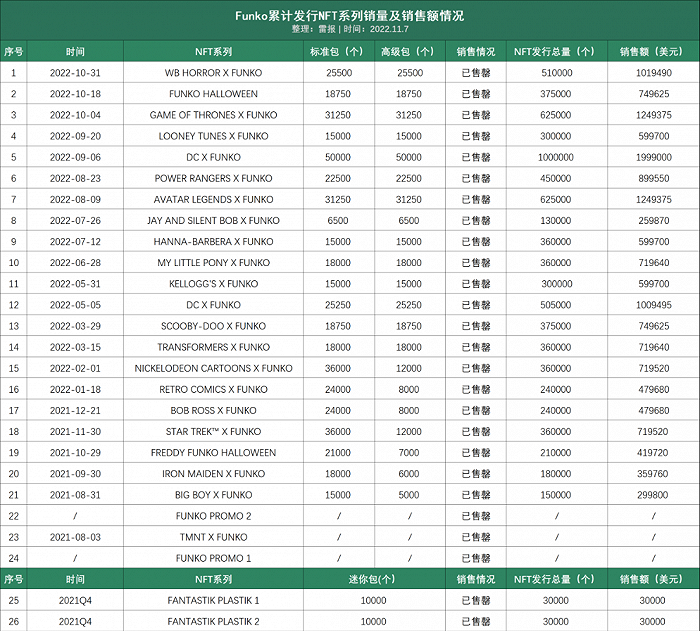Click the sales value '899550'
The width and height of the screenshot is (700, 631).
pos(654,178)
